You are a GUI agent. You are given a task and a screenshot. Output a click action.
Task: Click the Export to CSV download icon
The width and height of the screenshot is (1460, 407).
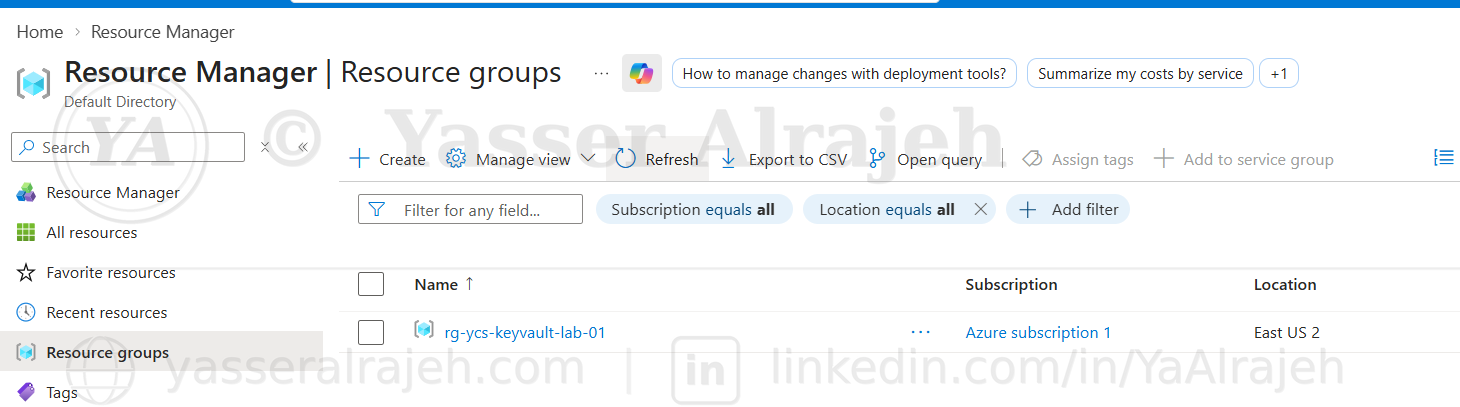(x=728, y=159)
